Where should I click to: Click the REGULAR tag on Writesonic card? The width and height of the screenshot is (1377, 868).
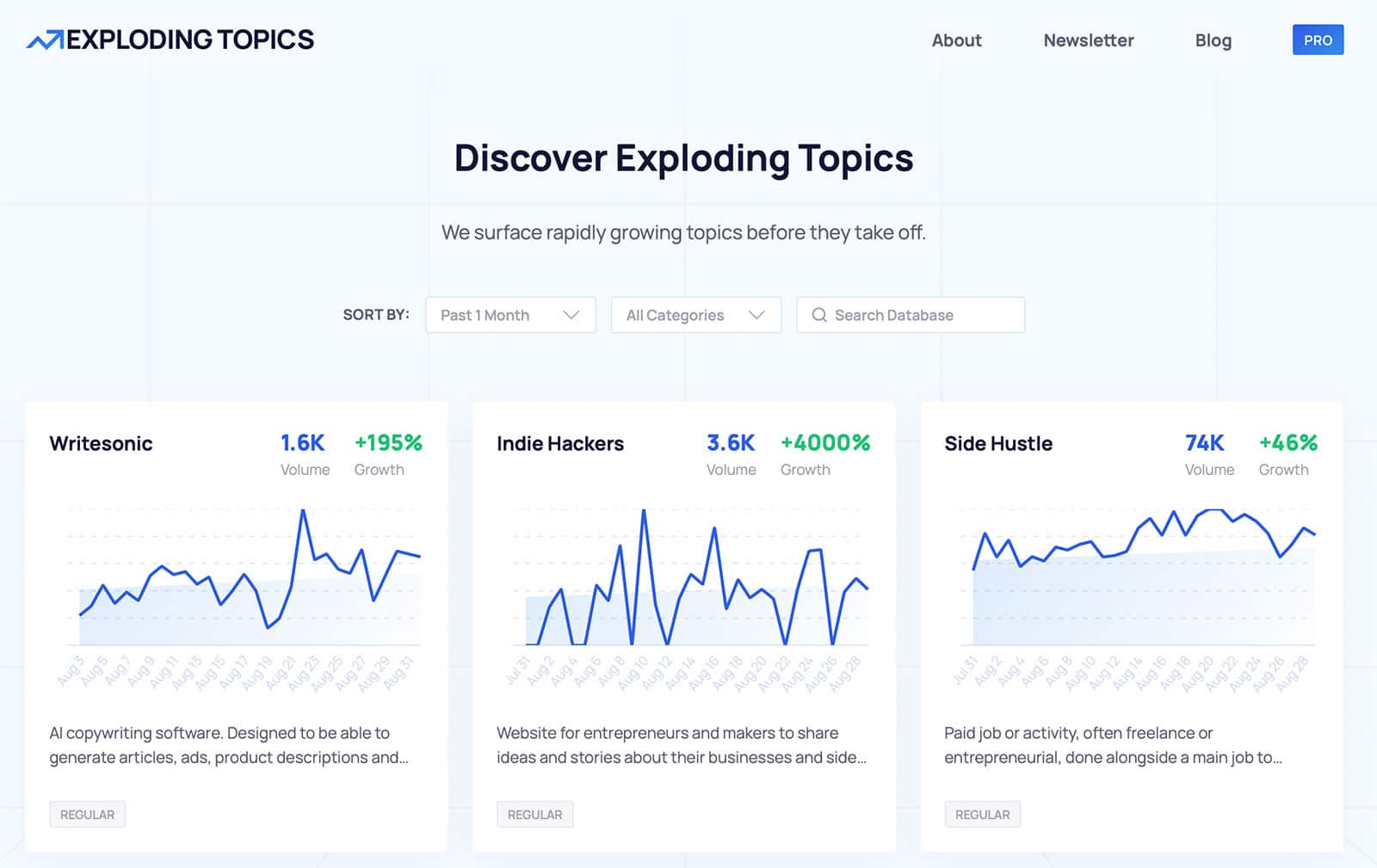point(87,815)
